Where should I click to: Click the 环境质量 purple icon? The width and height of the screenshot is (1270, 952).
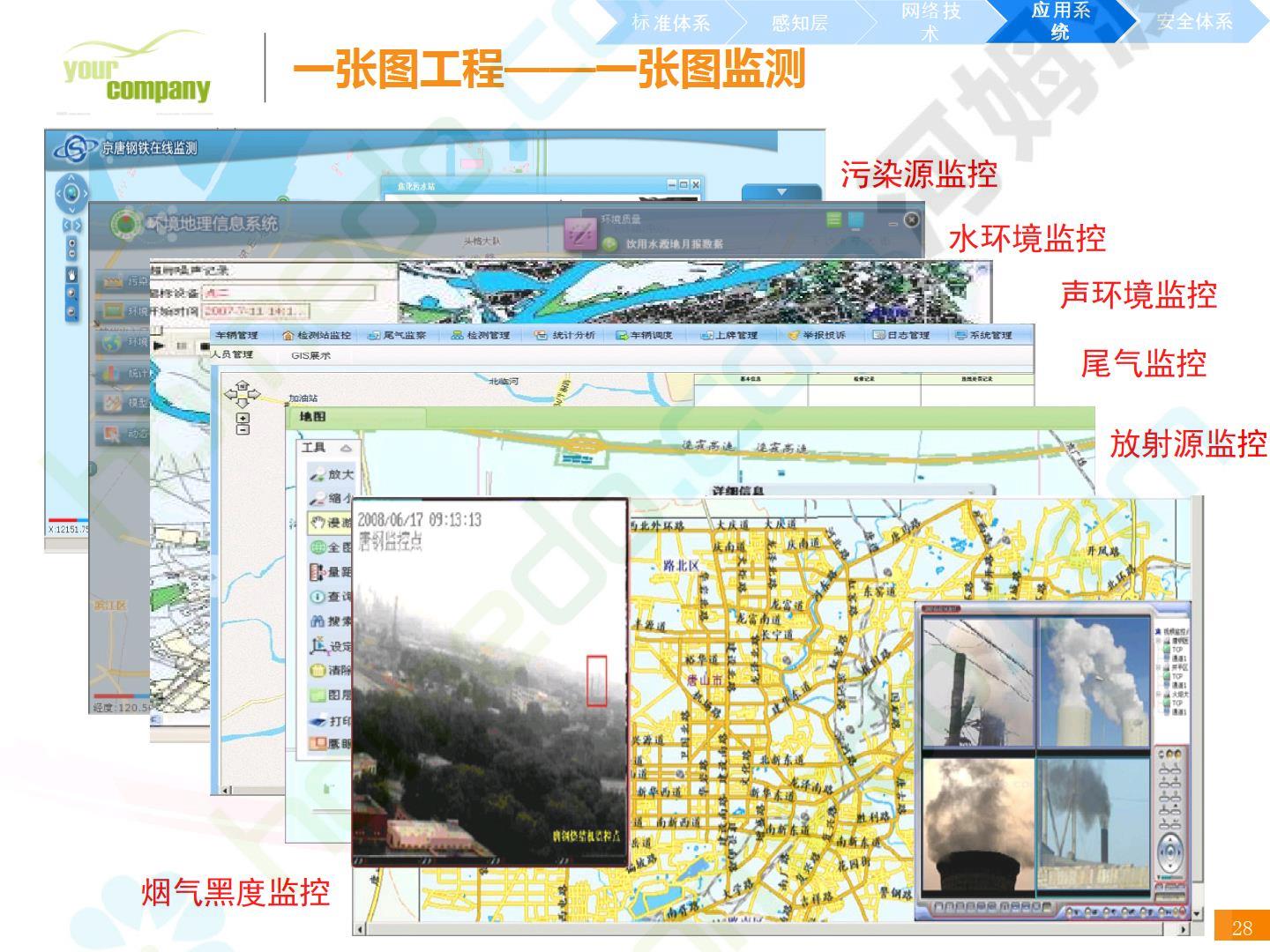[x=580, y=234]
